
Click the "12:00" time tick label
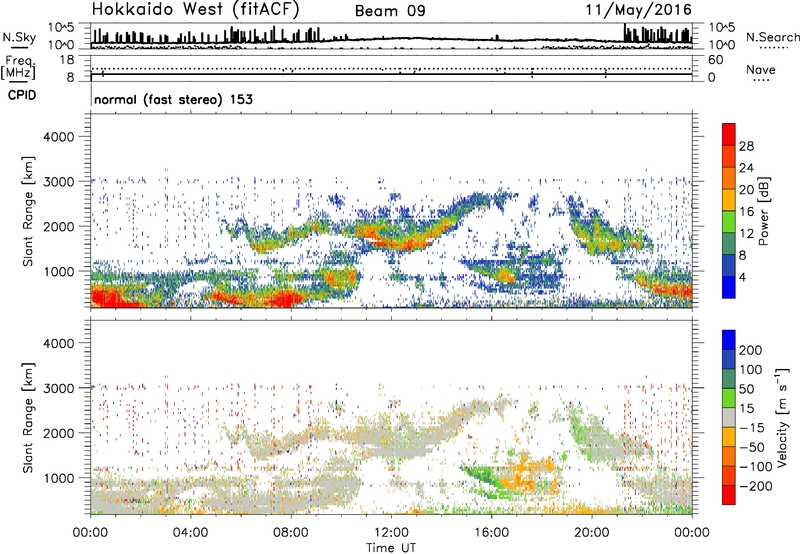391,533
